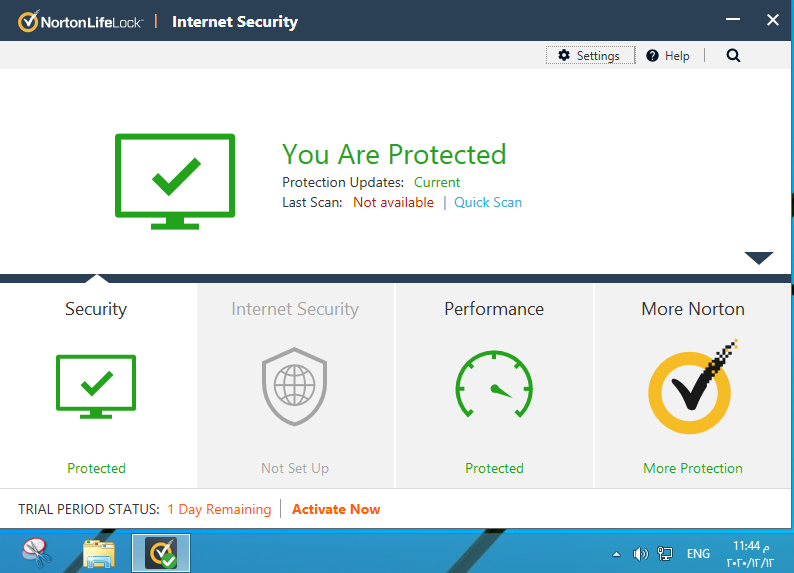Click the search magnifier icon
The width and height of the screenshot is (794, 573).
733,56
